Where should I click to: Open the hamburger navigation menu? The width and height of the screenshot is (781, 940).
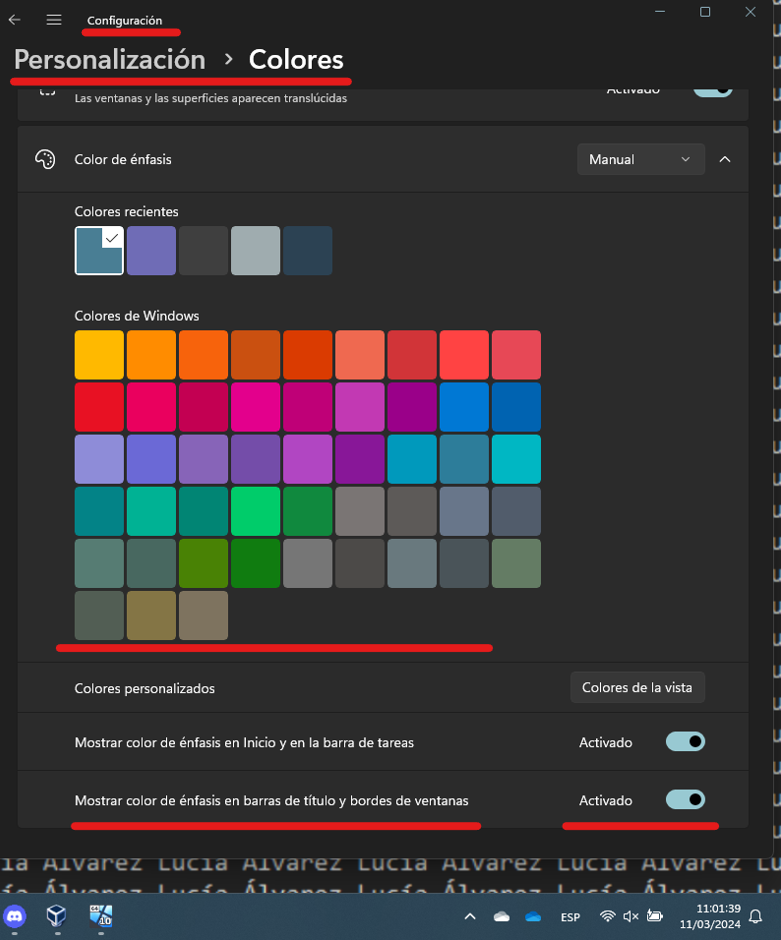[54, 20]
